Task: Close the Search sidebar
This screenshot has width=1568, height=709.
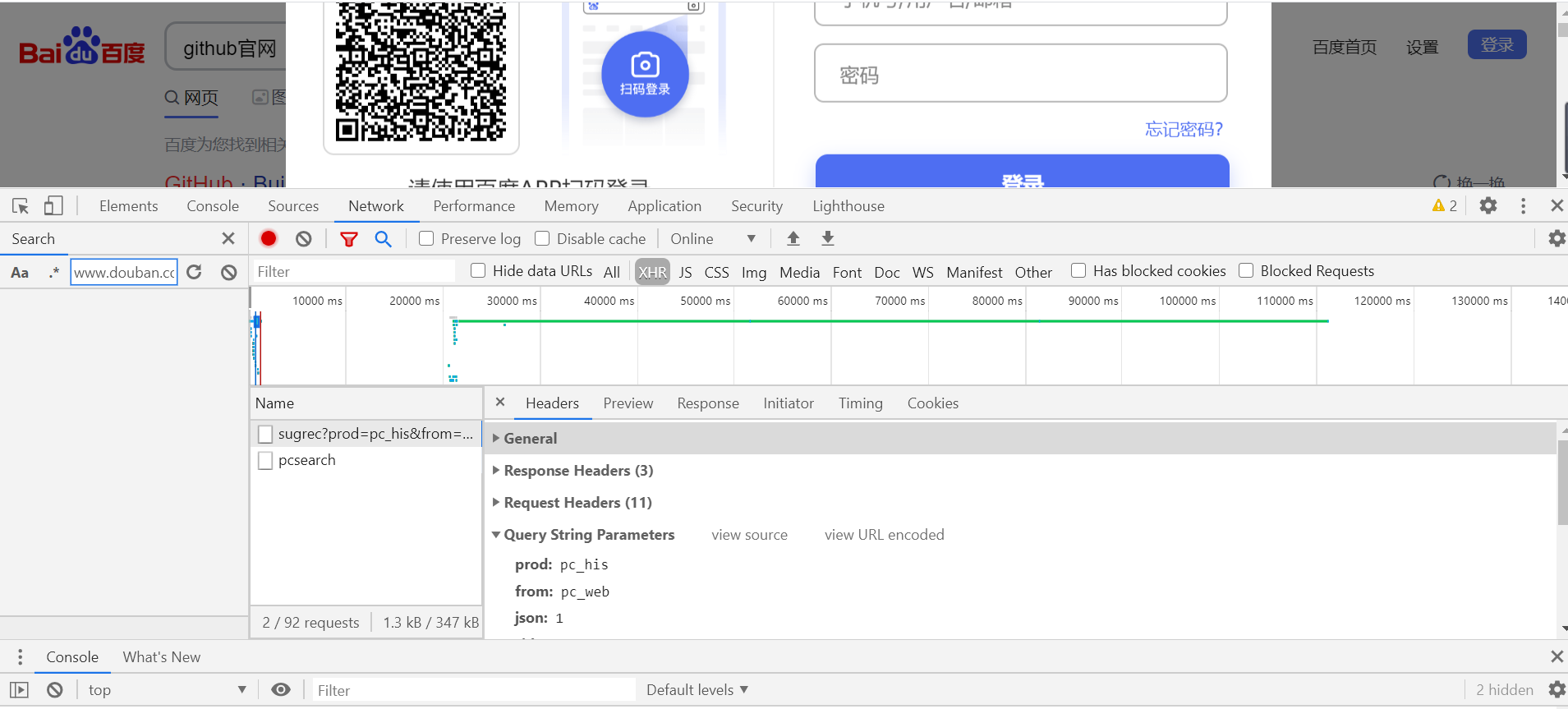Action: coord(228,238)
